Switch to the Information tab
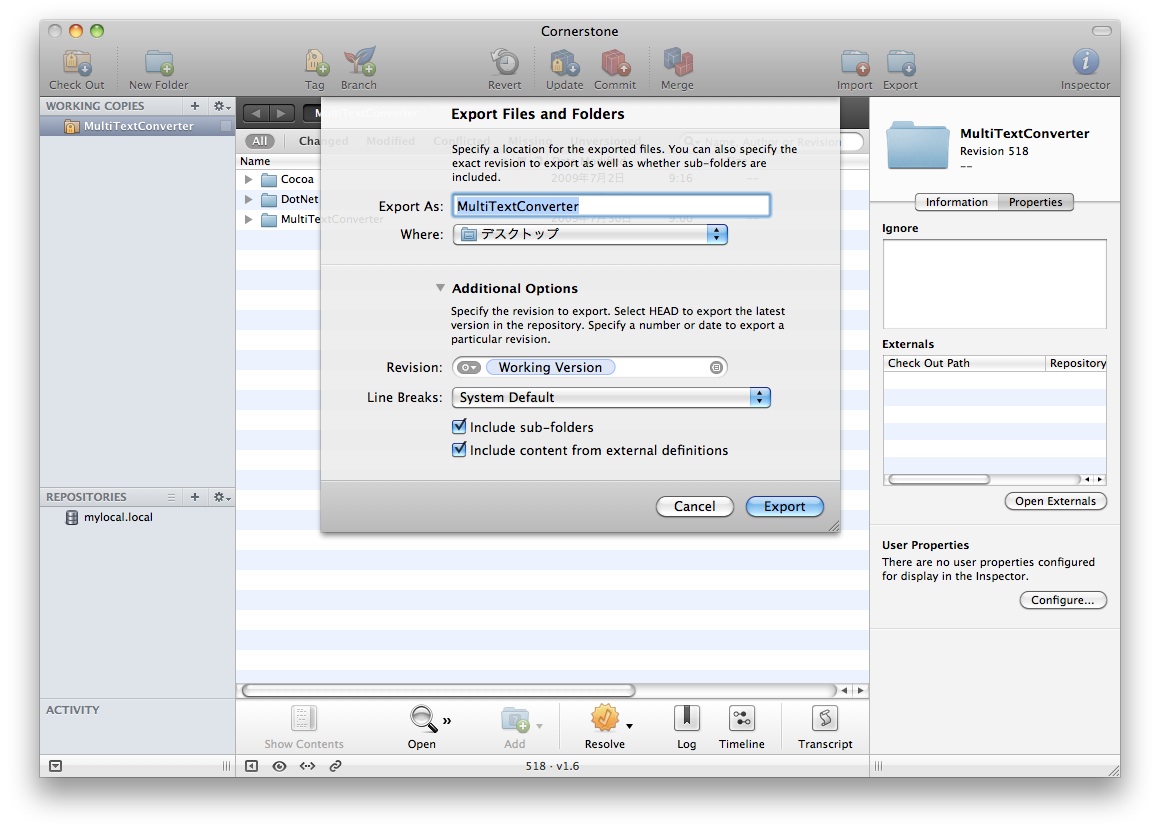The height and width of the screenshot is (837, 1160). coord(957,202)
